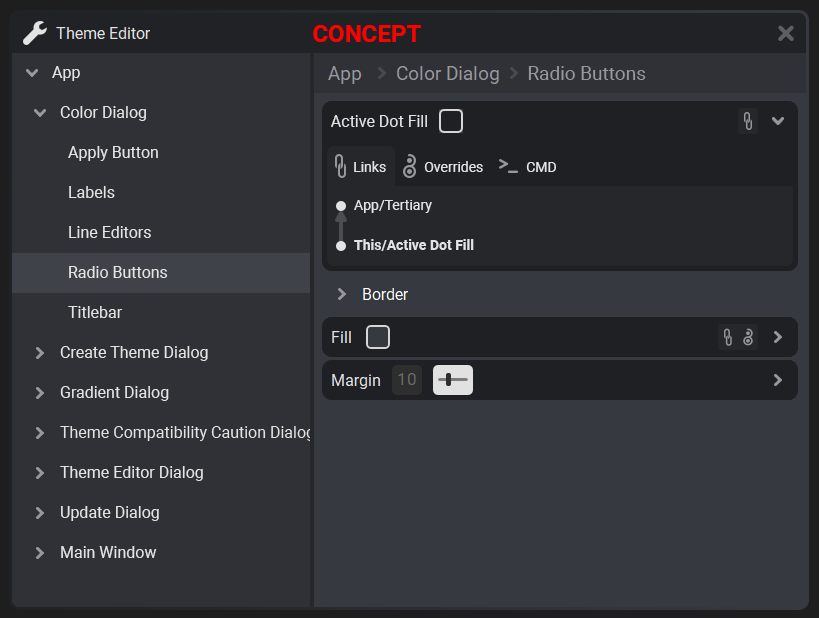The width and height of the screenshot is (819, 618).
Task: Collapse the App tree node
Action: click(x=32, y=73)
